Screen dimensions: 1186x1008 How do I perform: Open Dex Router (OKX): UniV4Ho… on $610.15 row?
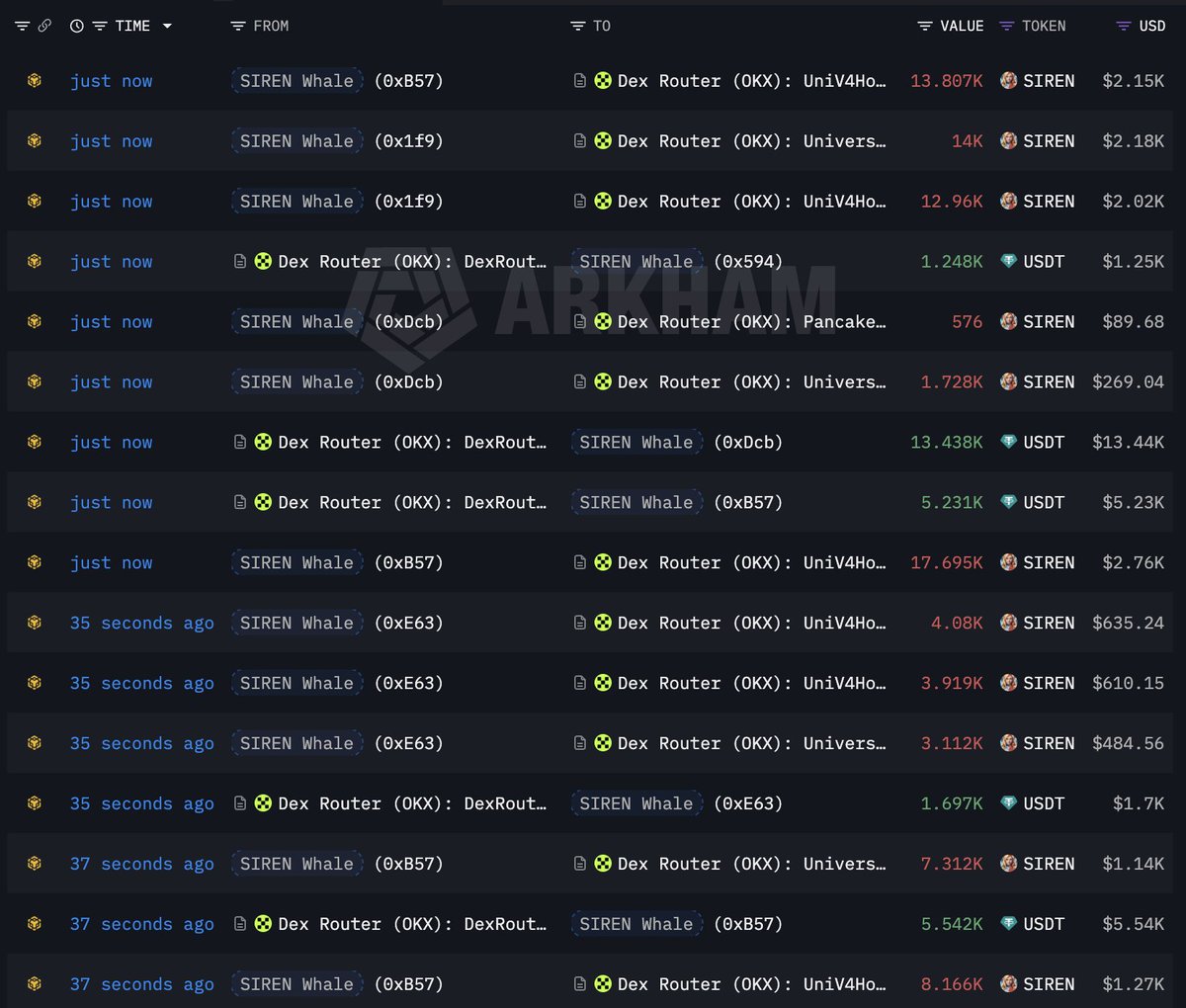[752, 683]
